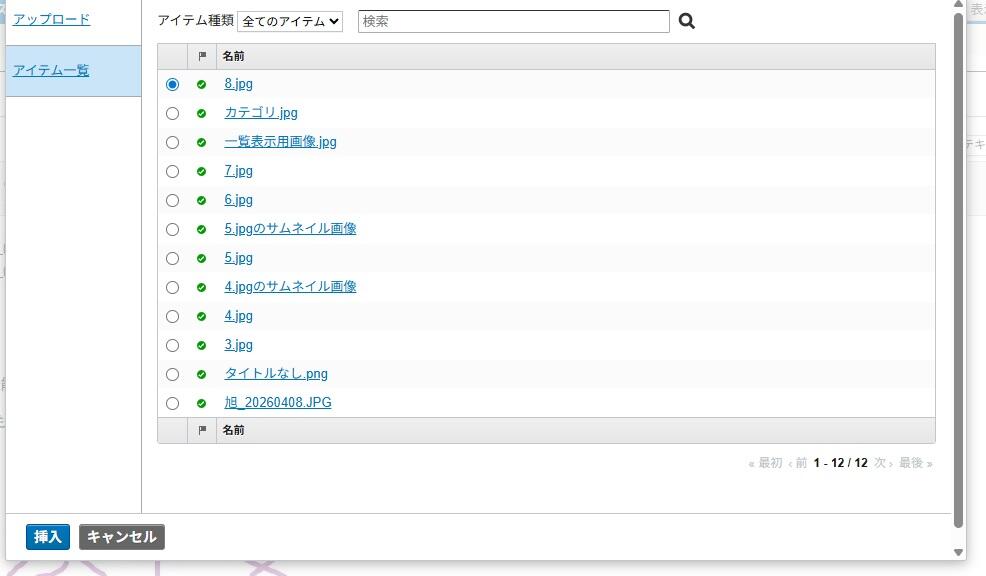Choose the radio button for 4.jpg

click(172, 316)
